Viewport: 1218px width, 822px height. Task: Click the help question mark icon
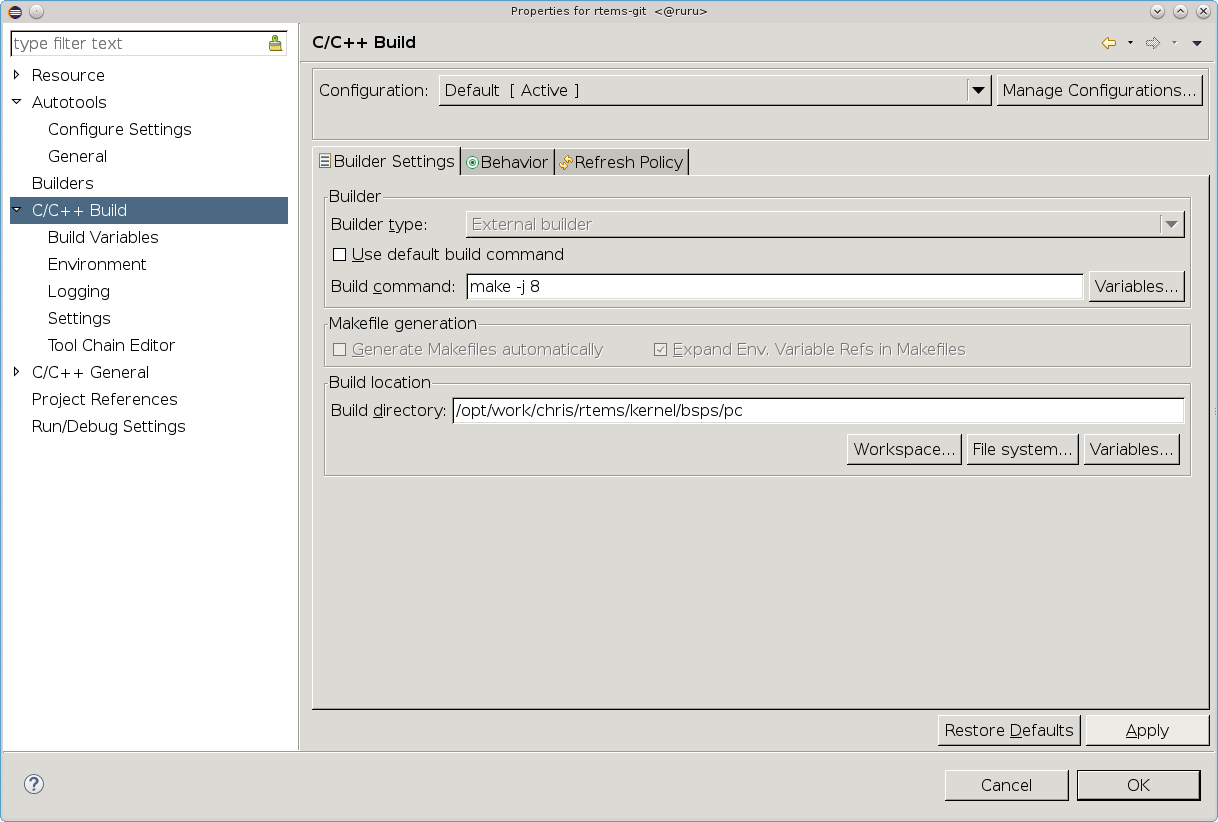[34, 784]
